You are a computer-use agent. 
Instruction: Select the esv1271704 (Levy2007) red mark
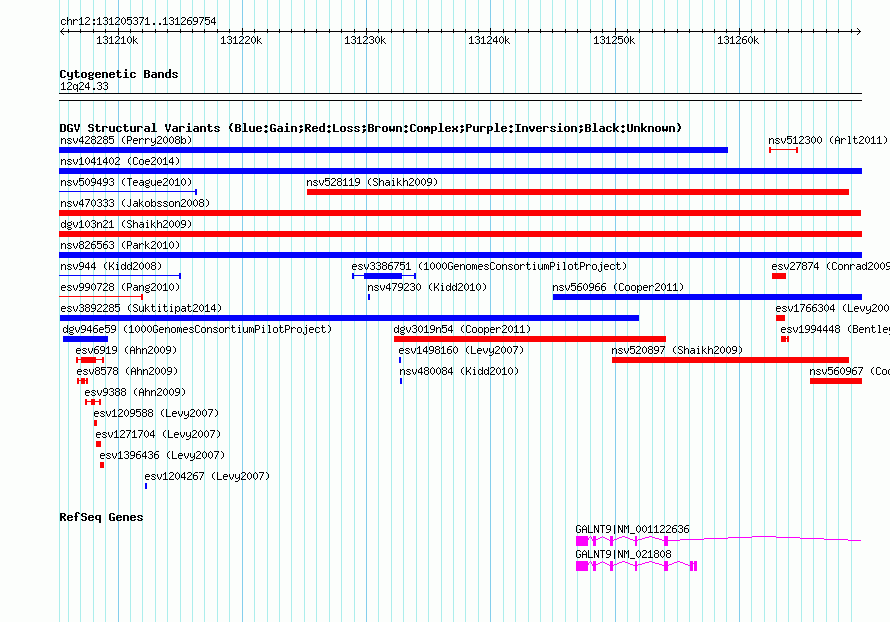tap(98, 444)
